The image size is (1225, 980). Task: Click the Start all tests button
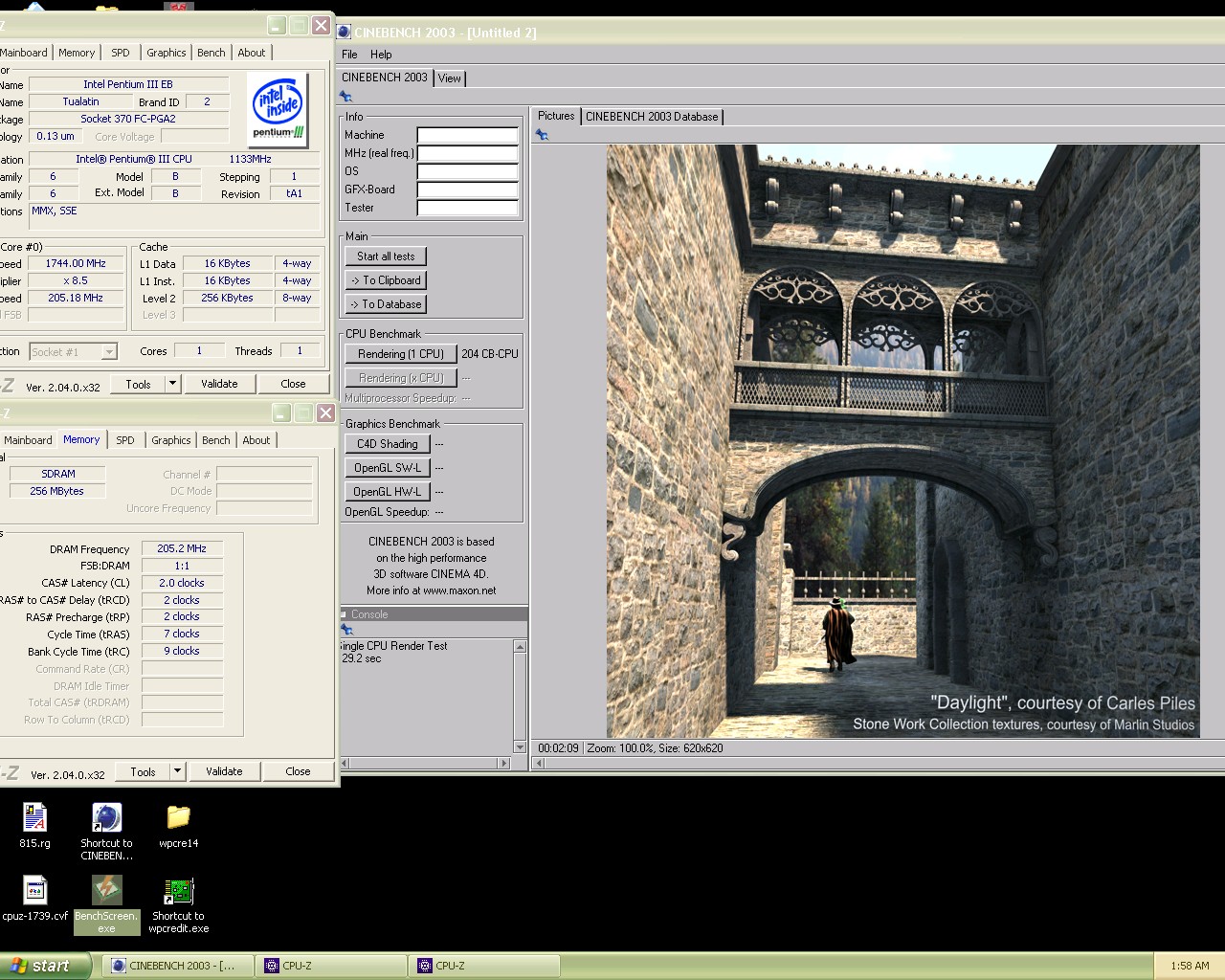tap(386, 256)
